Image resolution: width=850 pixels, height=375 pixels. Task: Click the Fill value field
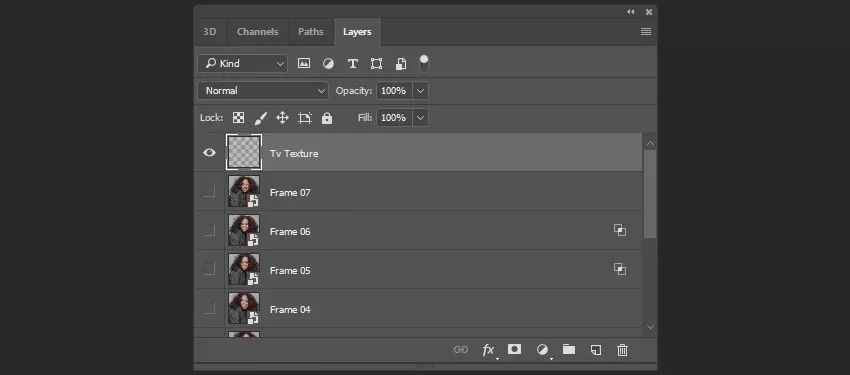click(395, 118)
